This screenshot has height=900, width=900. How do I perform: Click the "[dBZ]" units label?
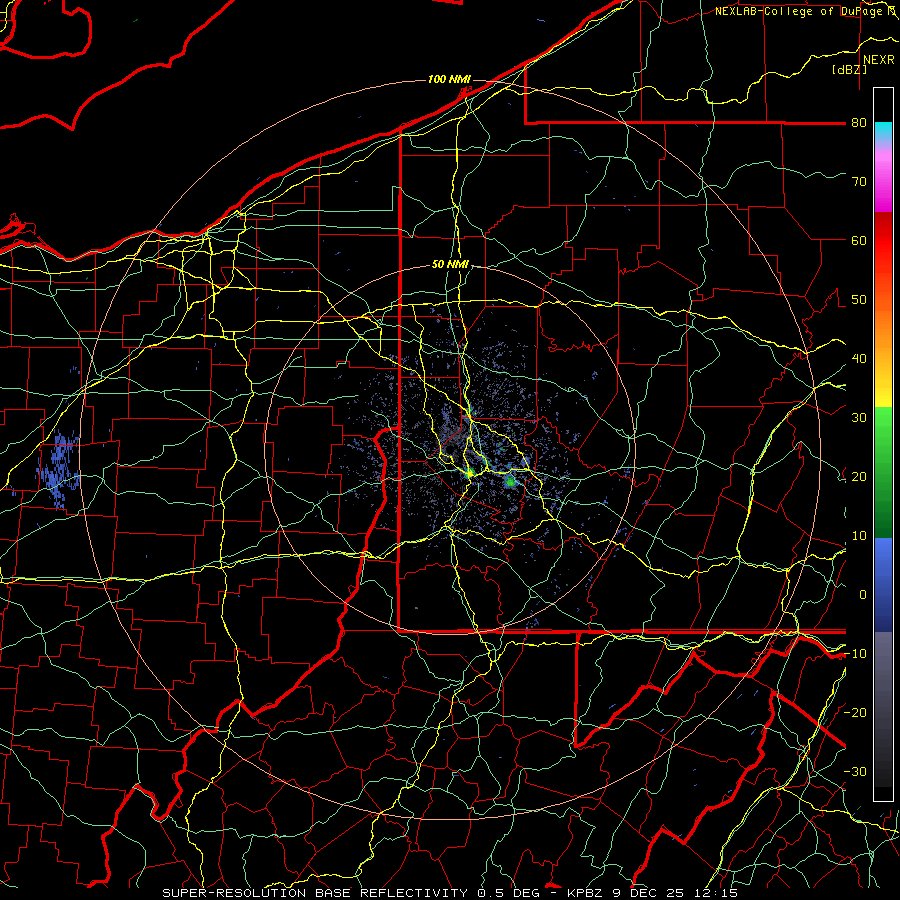849,69
